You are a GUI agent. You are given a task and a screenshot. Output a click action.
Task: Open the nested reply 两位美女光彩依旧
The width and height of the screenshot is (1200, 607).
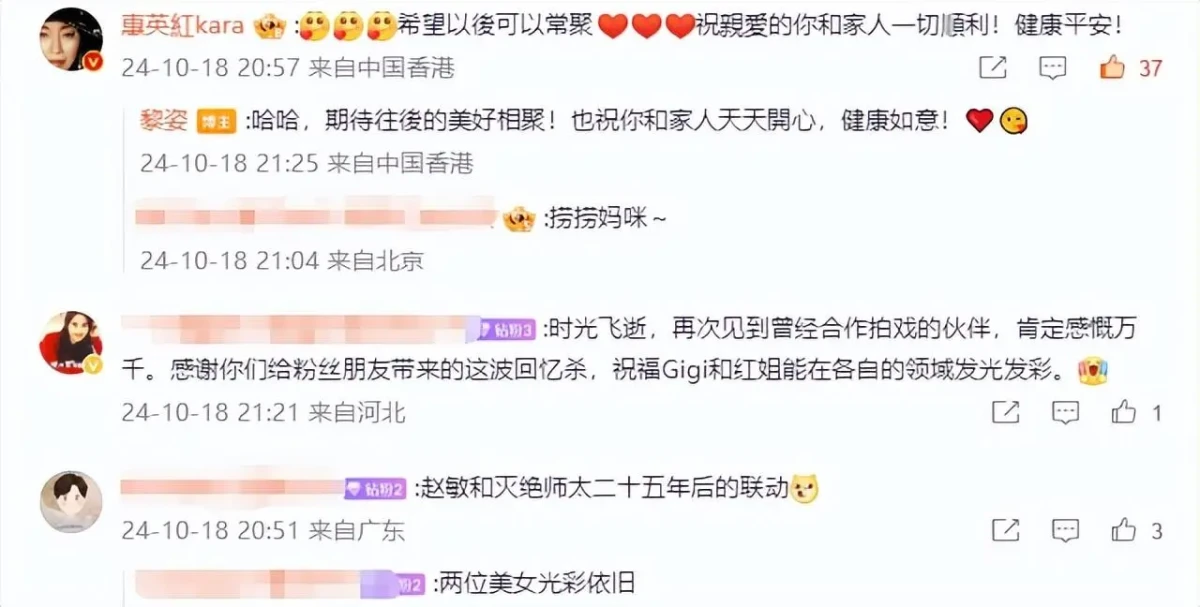[537, 582]
